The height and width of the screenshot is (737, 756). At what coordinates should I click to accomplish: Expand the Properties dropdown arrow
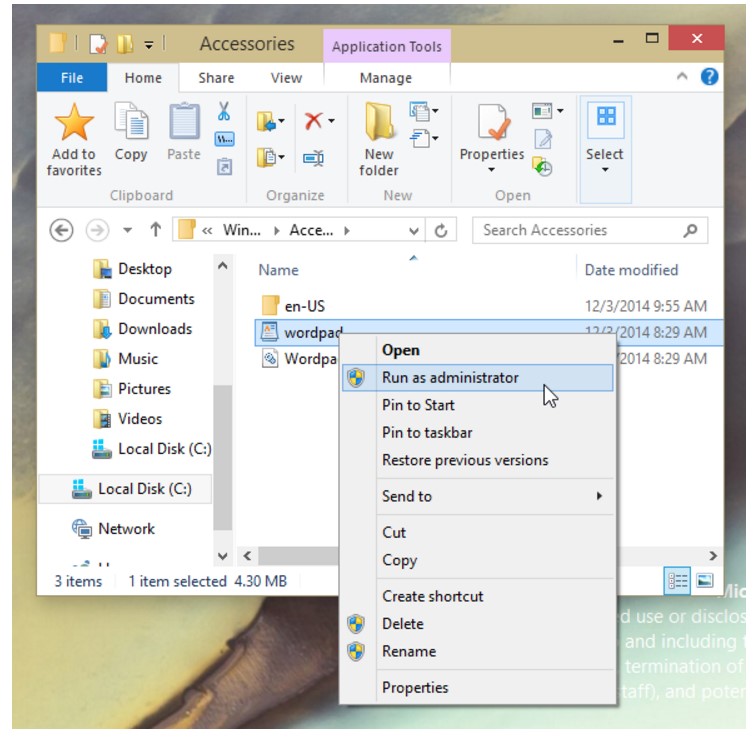pyautogui.click(x=491, y=170)
